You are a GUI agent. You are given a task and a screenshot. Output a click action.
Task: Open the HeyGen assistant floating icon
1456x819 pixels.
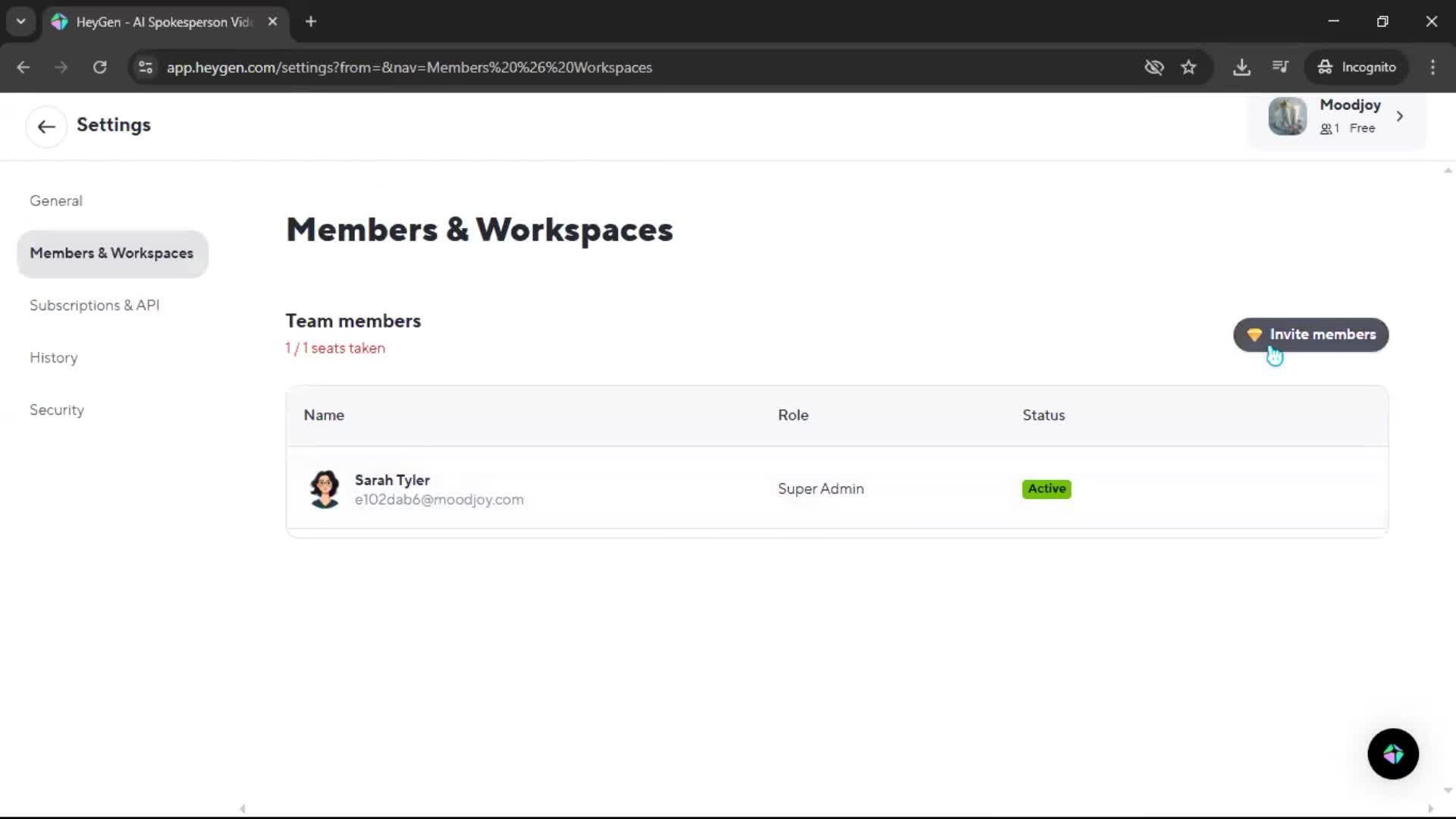click(1392, 754)
